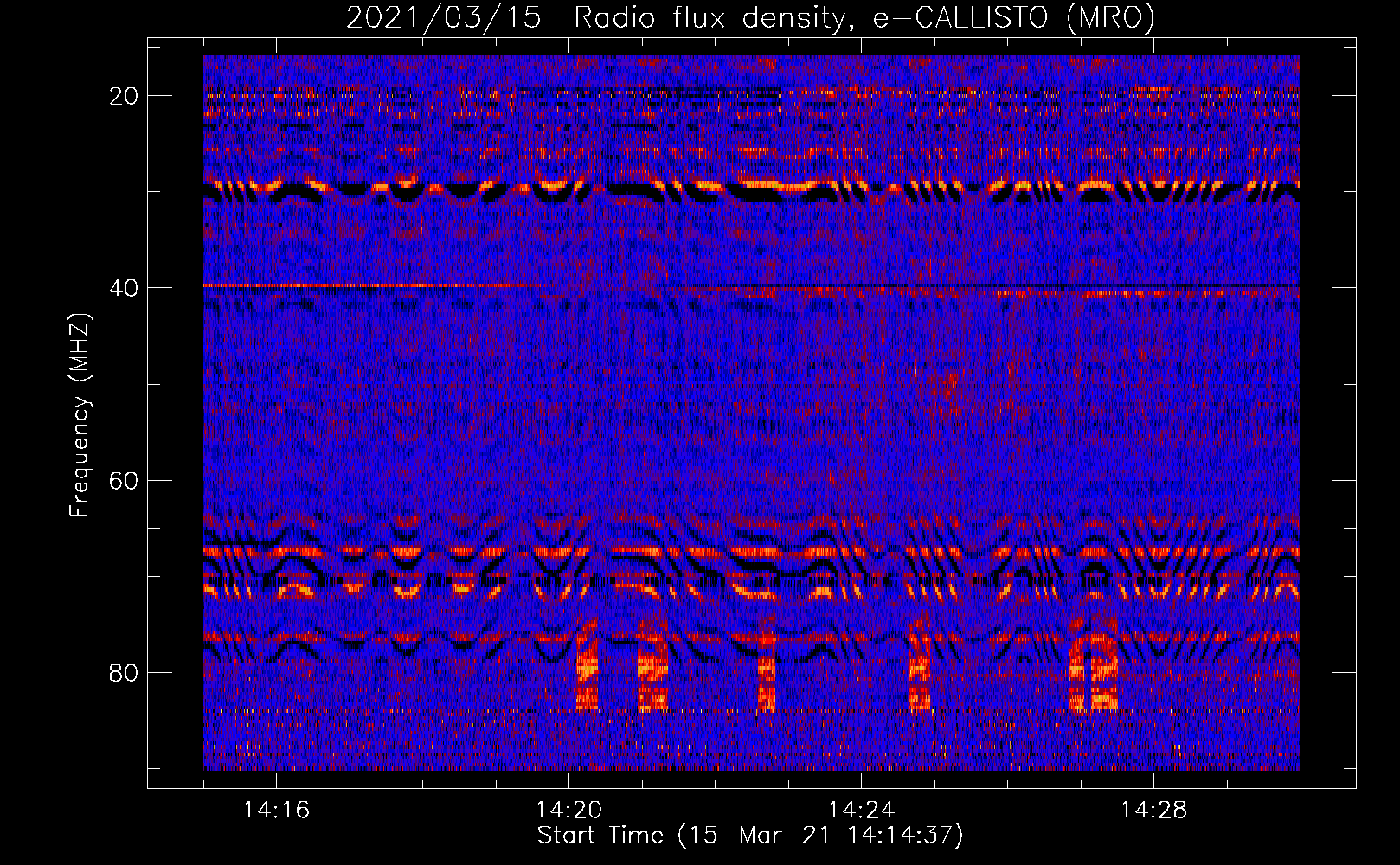Click the '40' frequency tick label
Viewport: 1400px width, 865px height.
point(124,288)
